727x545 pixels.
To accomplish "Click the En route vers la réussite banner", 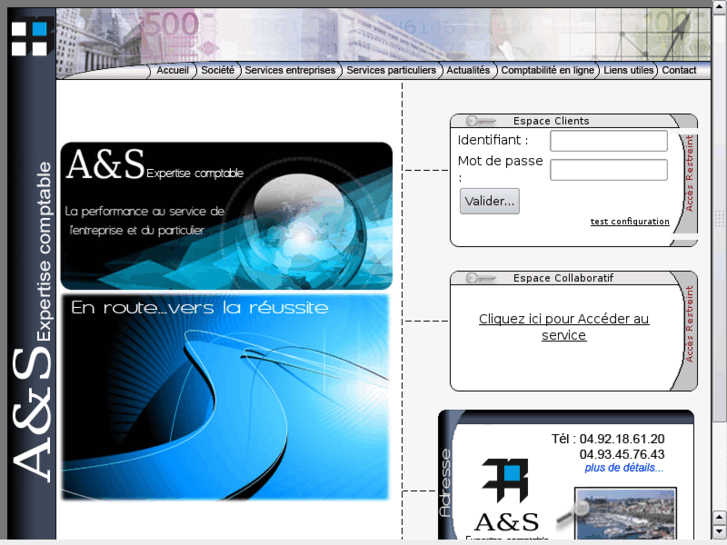I will pyautogui.click(x=225, y=397).
